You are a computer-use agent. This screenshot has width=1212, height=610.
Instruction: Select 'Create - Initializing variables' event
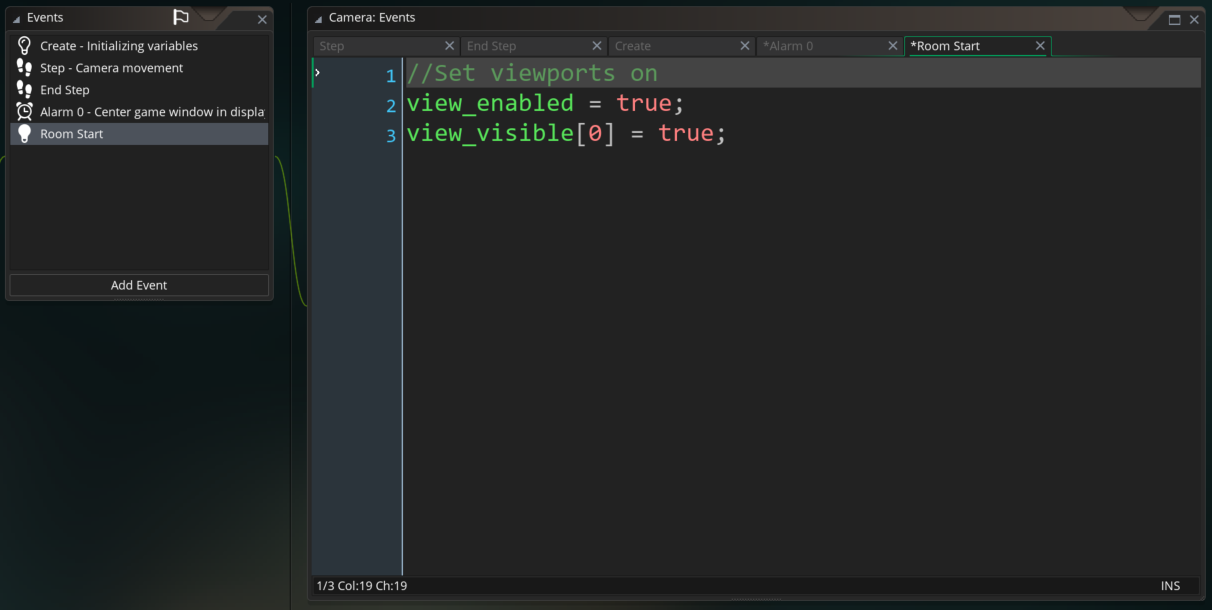(x=139, y=46)
